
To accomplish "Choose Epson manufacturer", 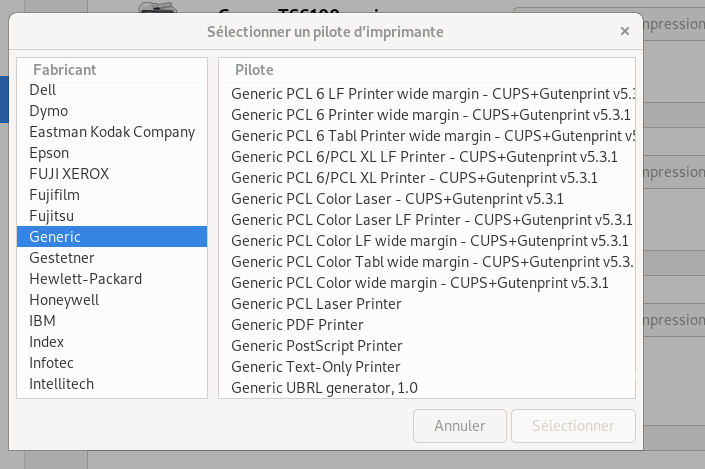I will pyautogui.click(x=112, y=153).
